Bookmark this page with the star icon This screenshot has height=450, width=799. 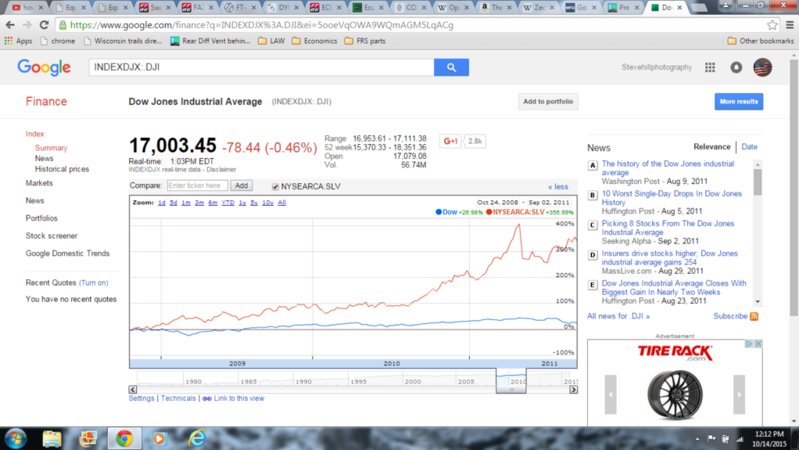(x=773, y=25)
